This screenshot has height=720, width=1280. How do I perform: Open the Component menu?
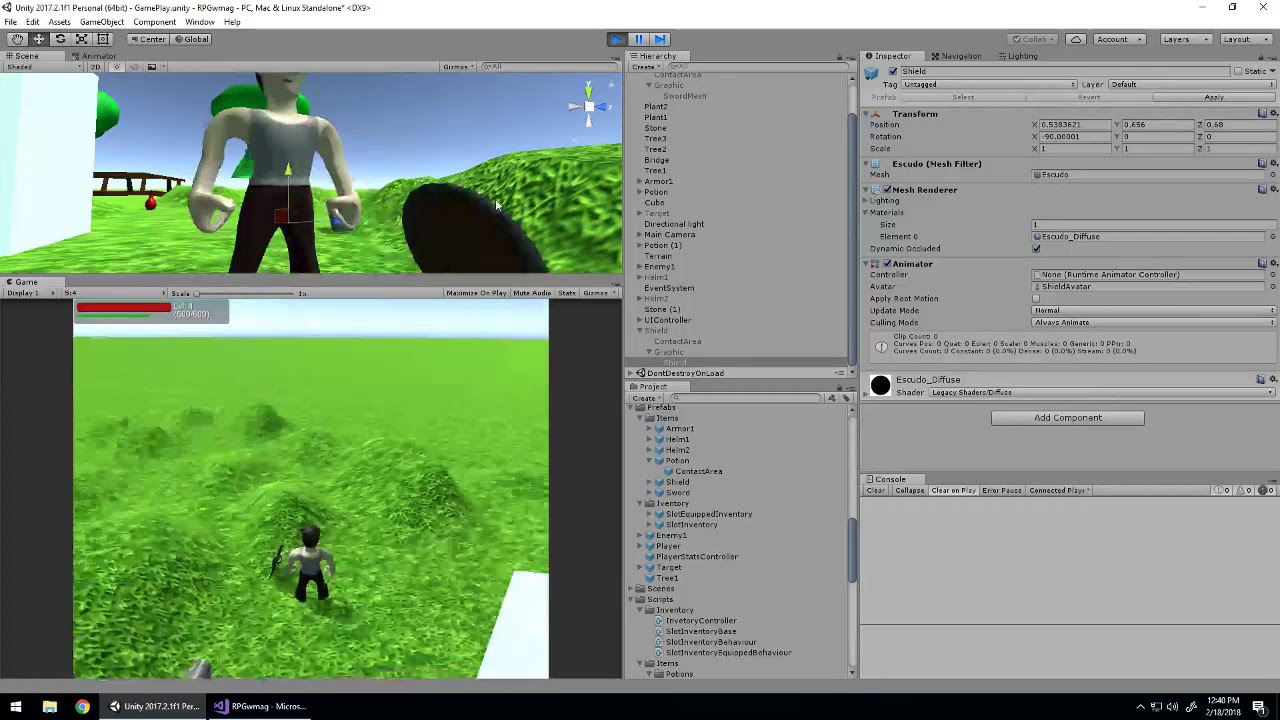click(x=154, y=22)
